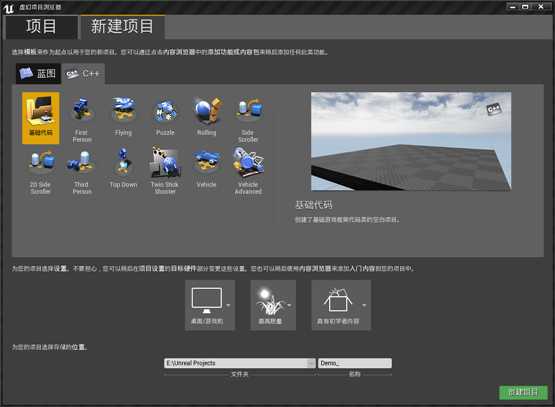Pick the Third Person template icon
555x407 pixels.
82,171
